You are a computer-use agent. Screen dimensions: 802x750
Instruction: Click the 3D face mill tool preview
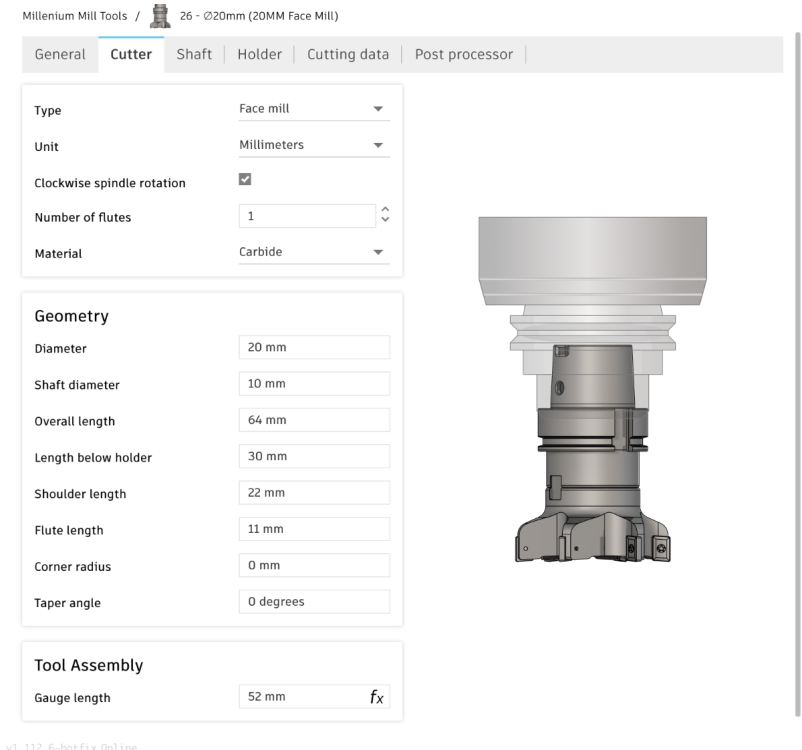point(592,389)
